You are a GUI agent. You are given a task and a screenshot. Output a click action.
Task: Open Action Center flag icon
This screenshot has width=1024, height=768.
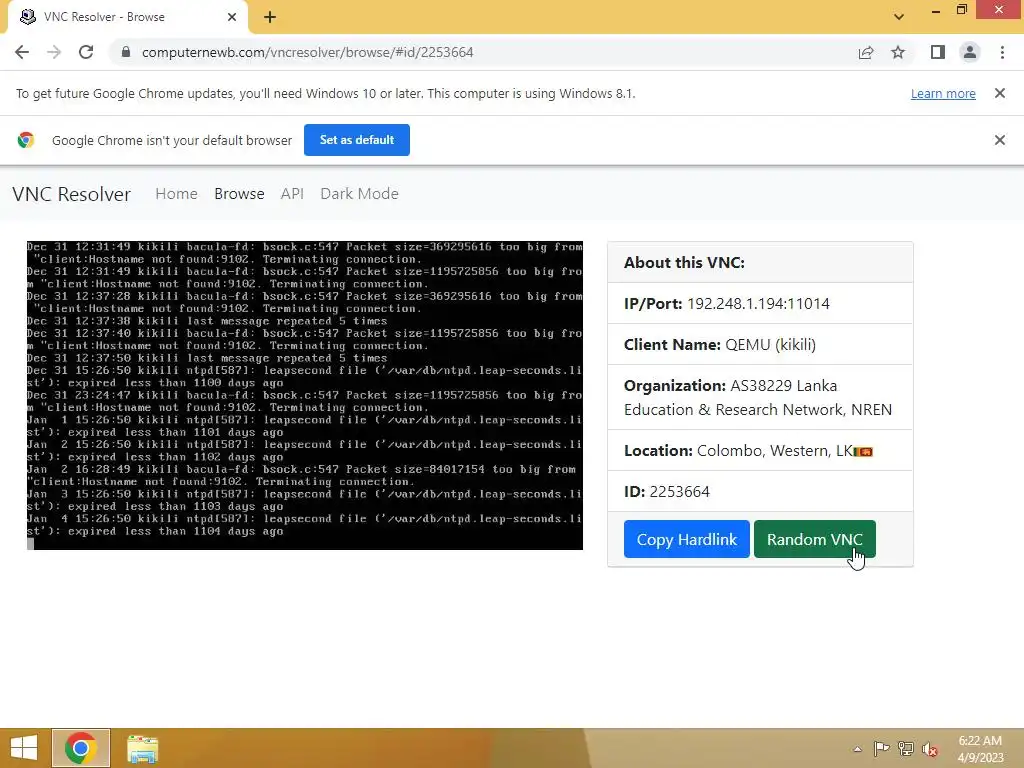tap(881, 749)
